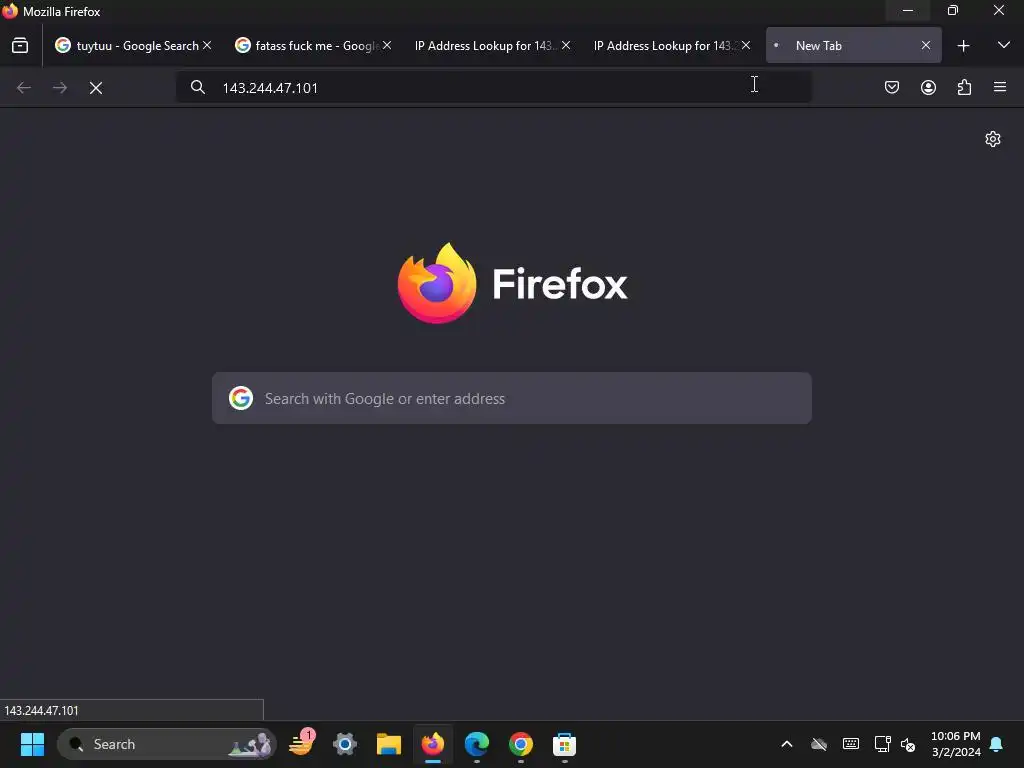Open the Extensions puzzle icon
Viewport: 1024px width, 768px height.
[x=964, y=88]
